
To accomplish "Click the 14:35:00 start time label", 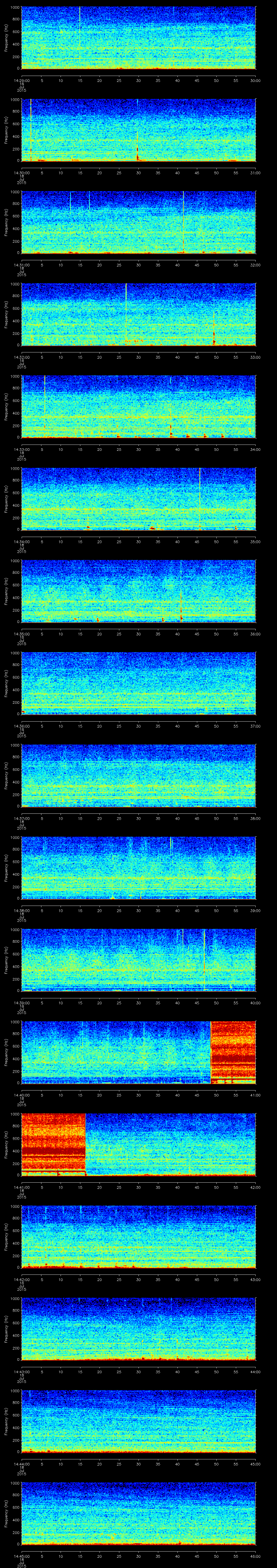I will [x=21, y=634].
